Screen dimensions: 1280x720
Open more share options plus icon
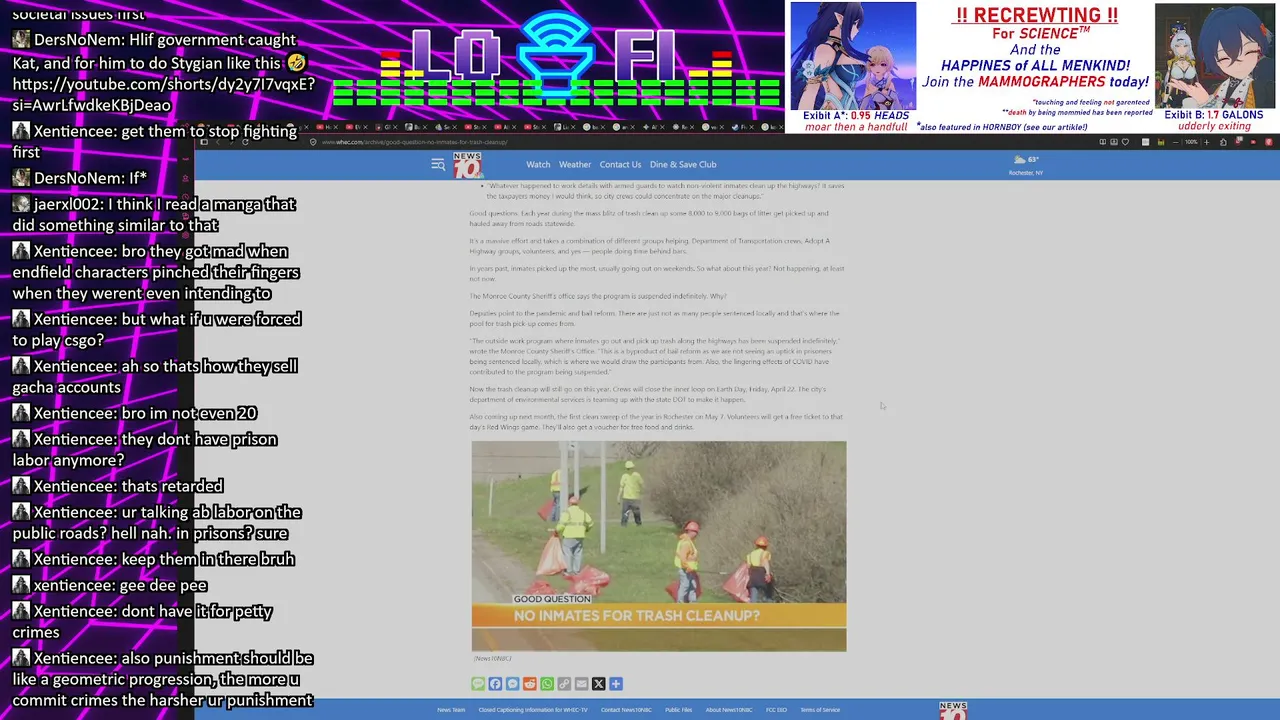point(616,684)
